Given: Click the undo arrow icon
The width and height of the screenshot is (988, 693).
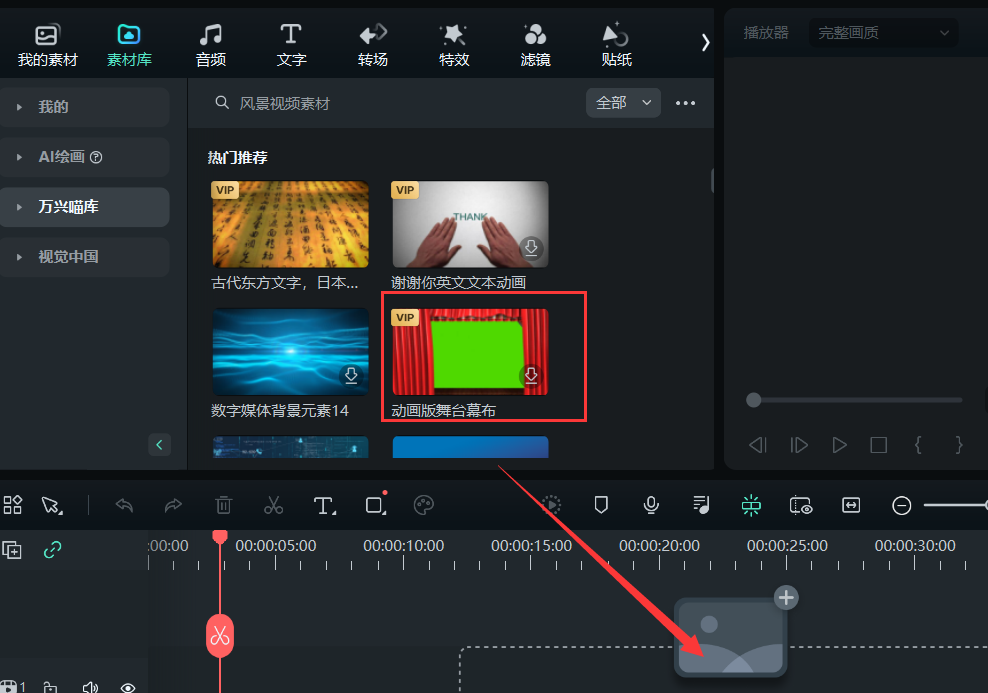Looking at the screenshot, I should point(124,505).
